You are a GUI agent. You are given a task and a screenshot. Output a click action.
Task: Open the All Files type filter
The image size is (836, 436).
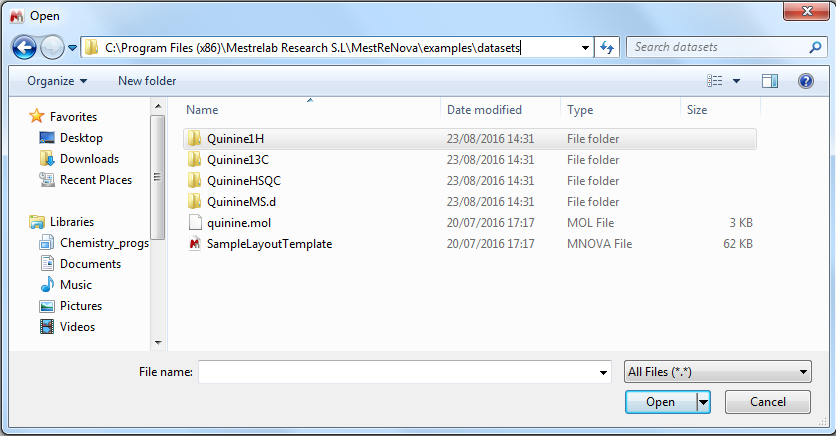point(718,372)
